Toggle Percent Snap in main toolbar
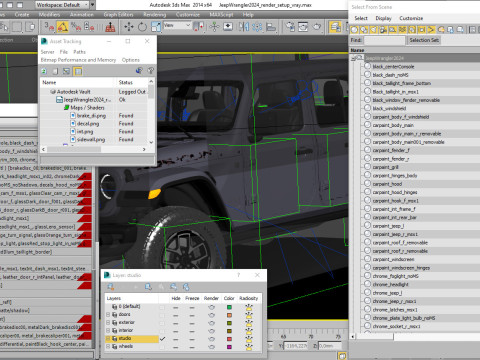Screen dimensions: 480x360 pyautogui.click(x=76, y=27)
